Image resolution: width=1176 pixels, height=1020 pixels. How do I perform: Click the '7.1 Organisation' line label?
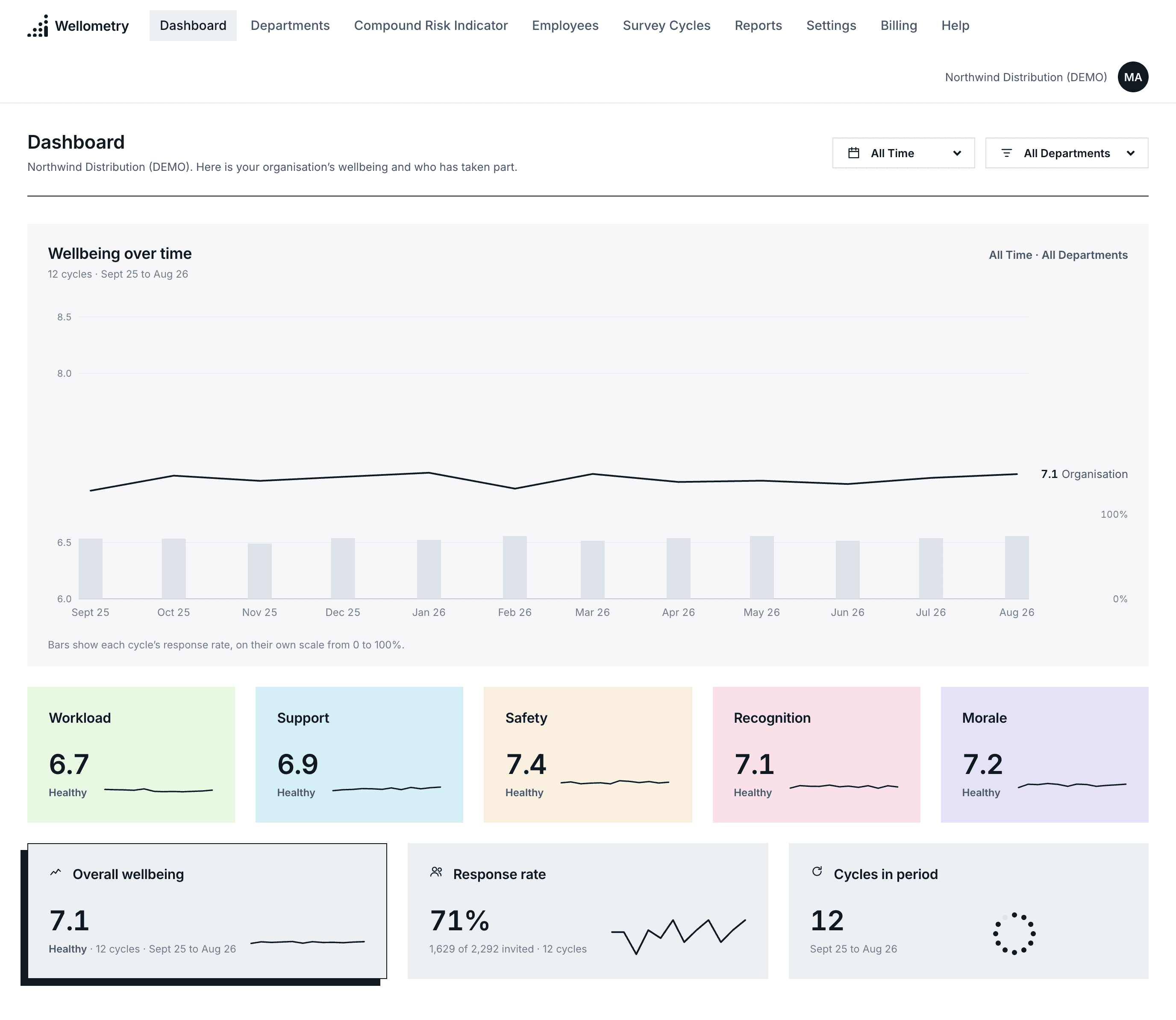pos(1084,474)
